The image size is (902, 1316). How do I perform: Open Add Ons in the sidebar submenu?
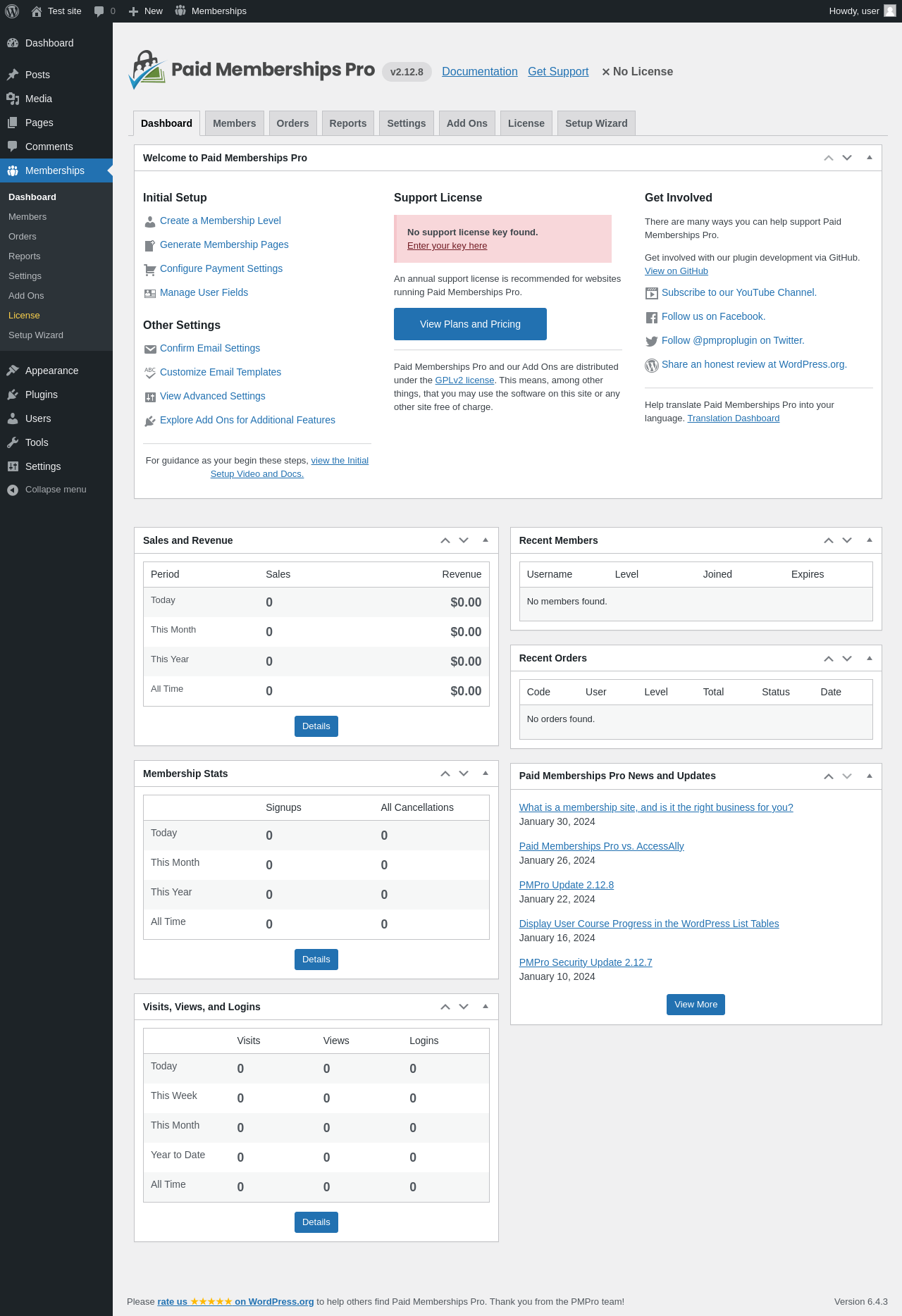(x=26, y=296)
